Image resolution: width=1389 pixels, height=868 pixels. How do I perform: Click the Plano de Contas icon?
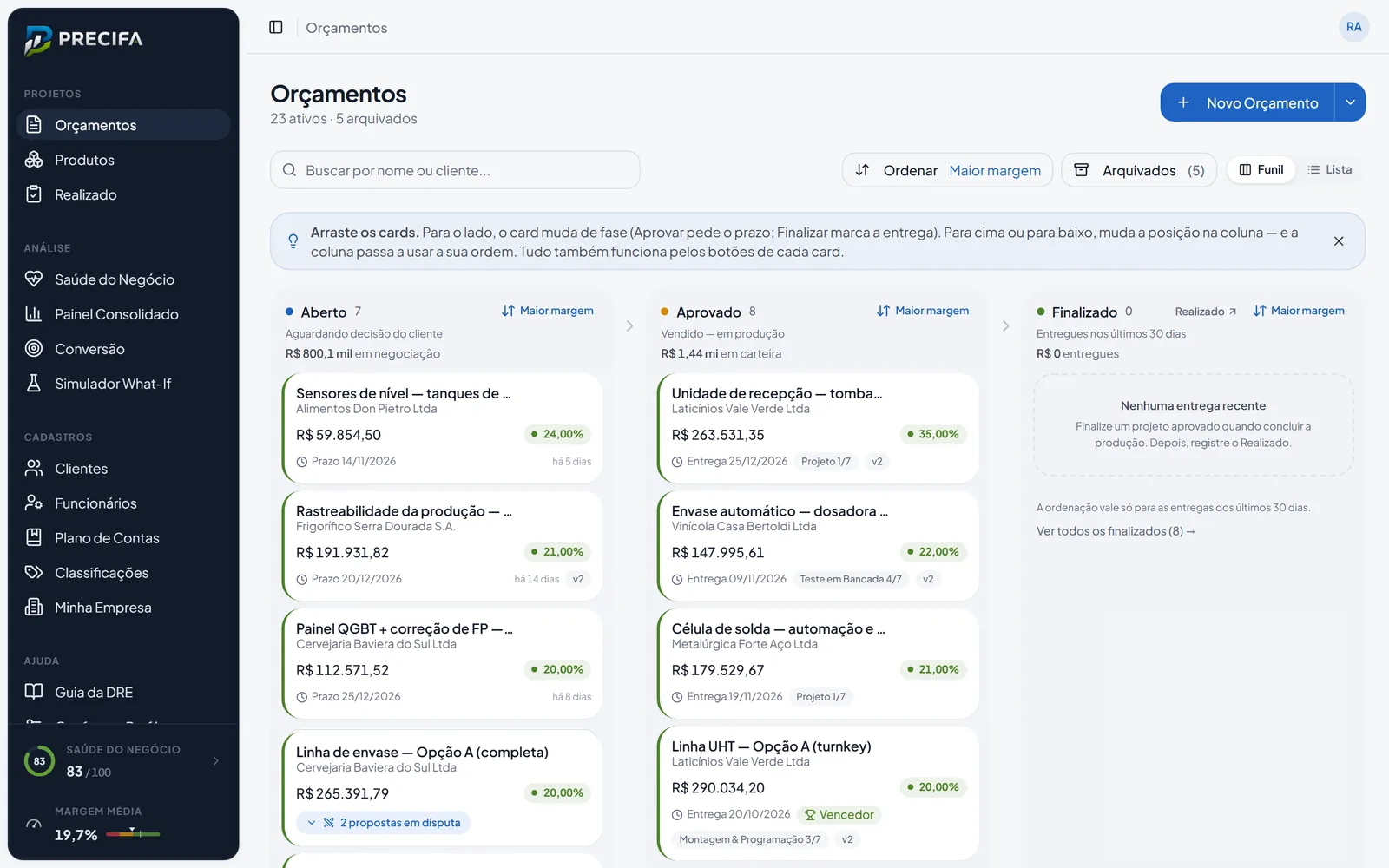pos(34,538)
